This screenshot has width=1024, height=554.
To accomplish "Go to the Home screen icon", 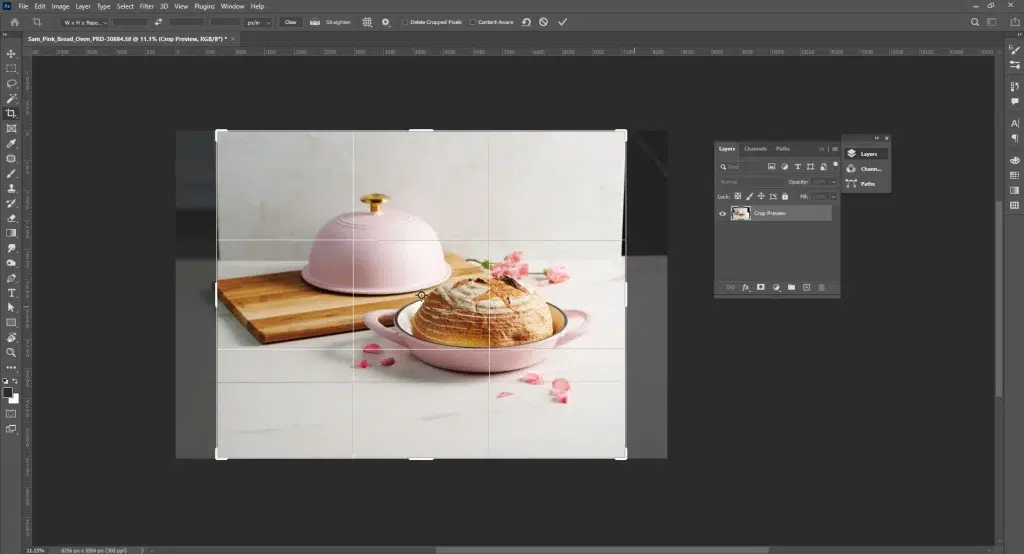I will pos(14,22).
